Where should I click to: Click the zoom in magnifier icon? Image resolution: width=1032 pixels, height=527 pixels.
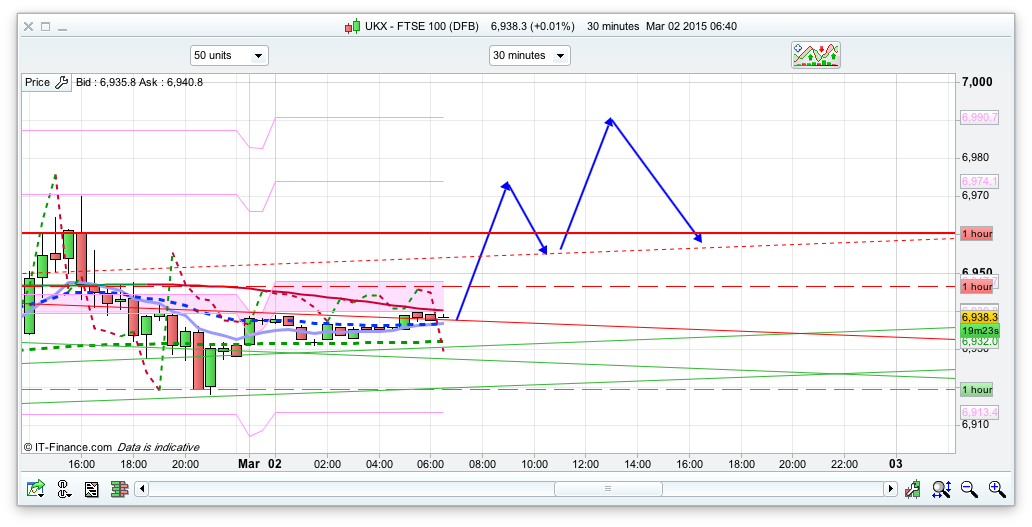pos(996,489)
